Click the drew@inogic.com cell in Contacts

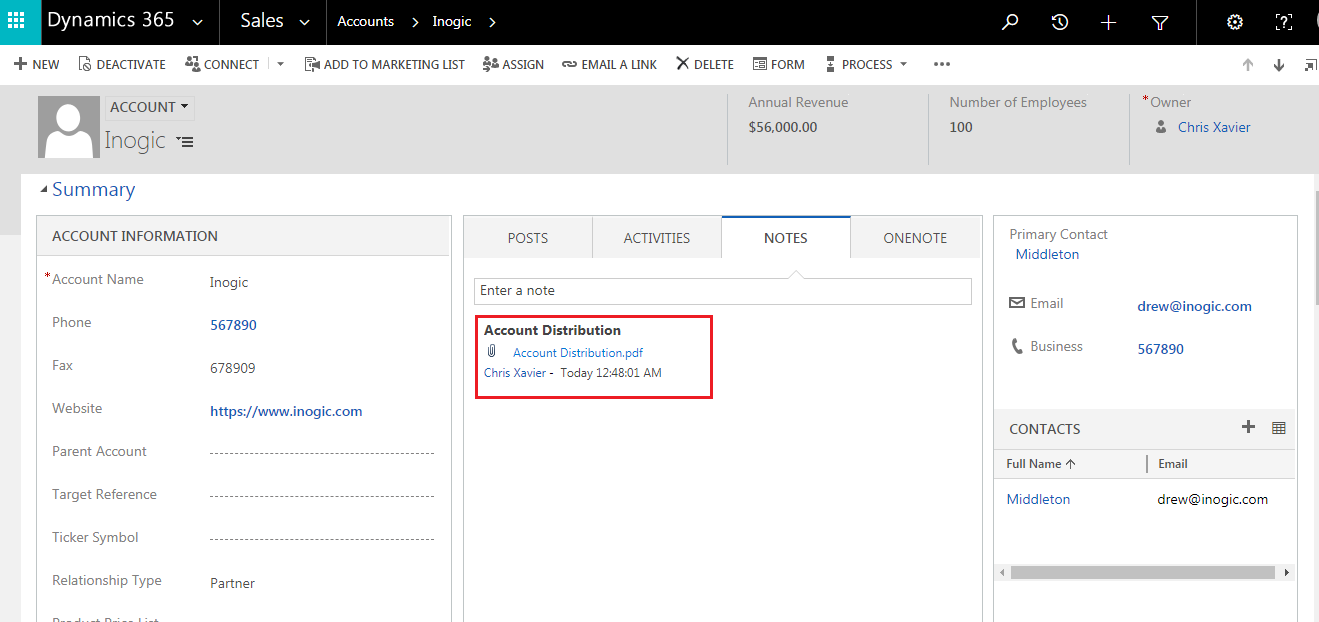pyautogui.click(x=1212, y=499)
